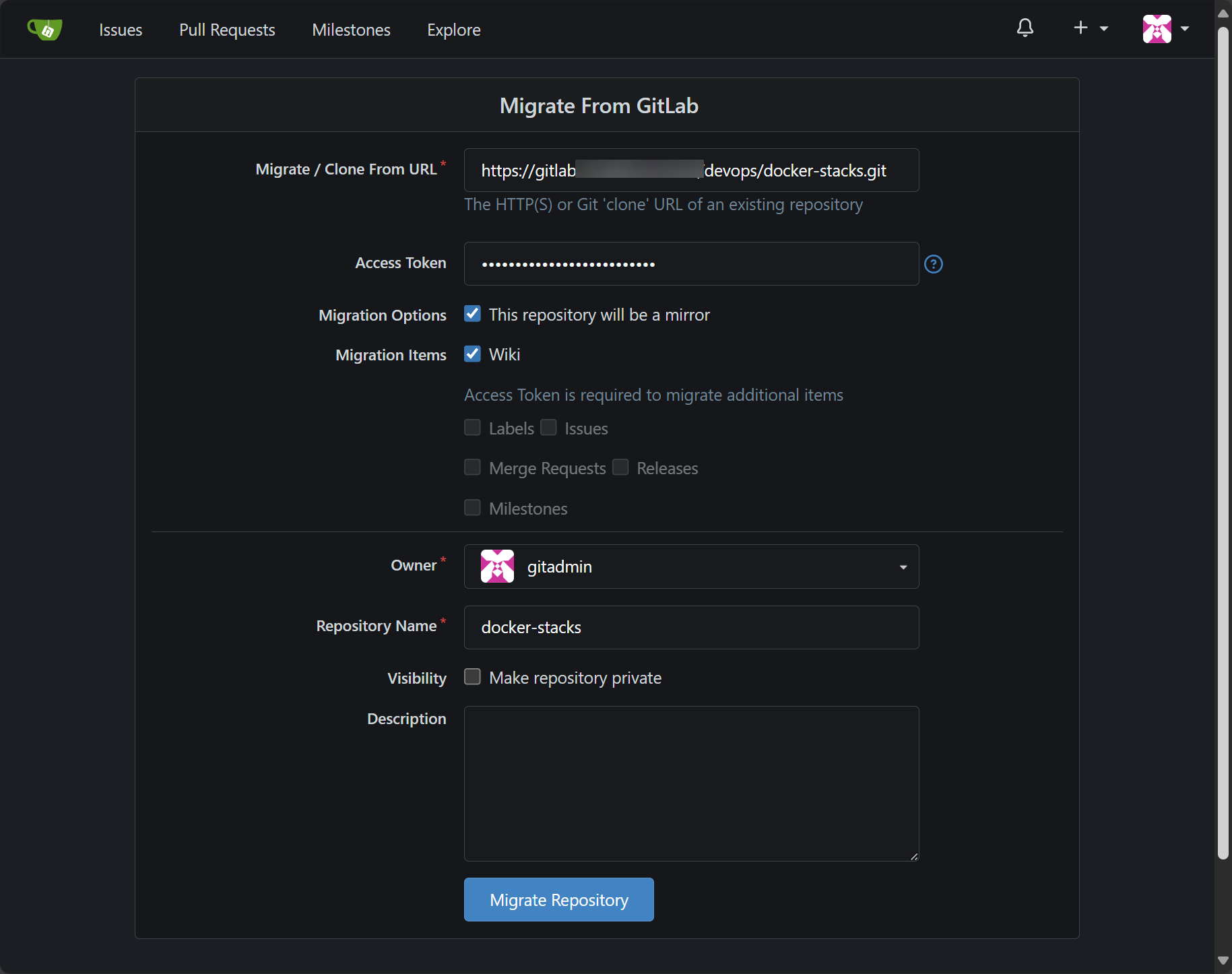Click the Gitea logo home icon
Image resolution: width=1232 pixels, height=974 pixels.
coord(44,30)
